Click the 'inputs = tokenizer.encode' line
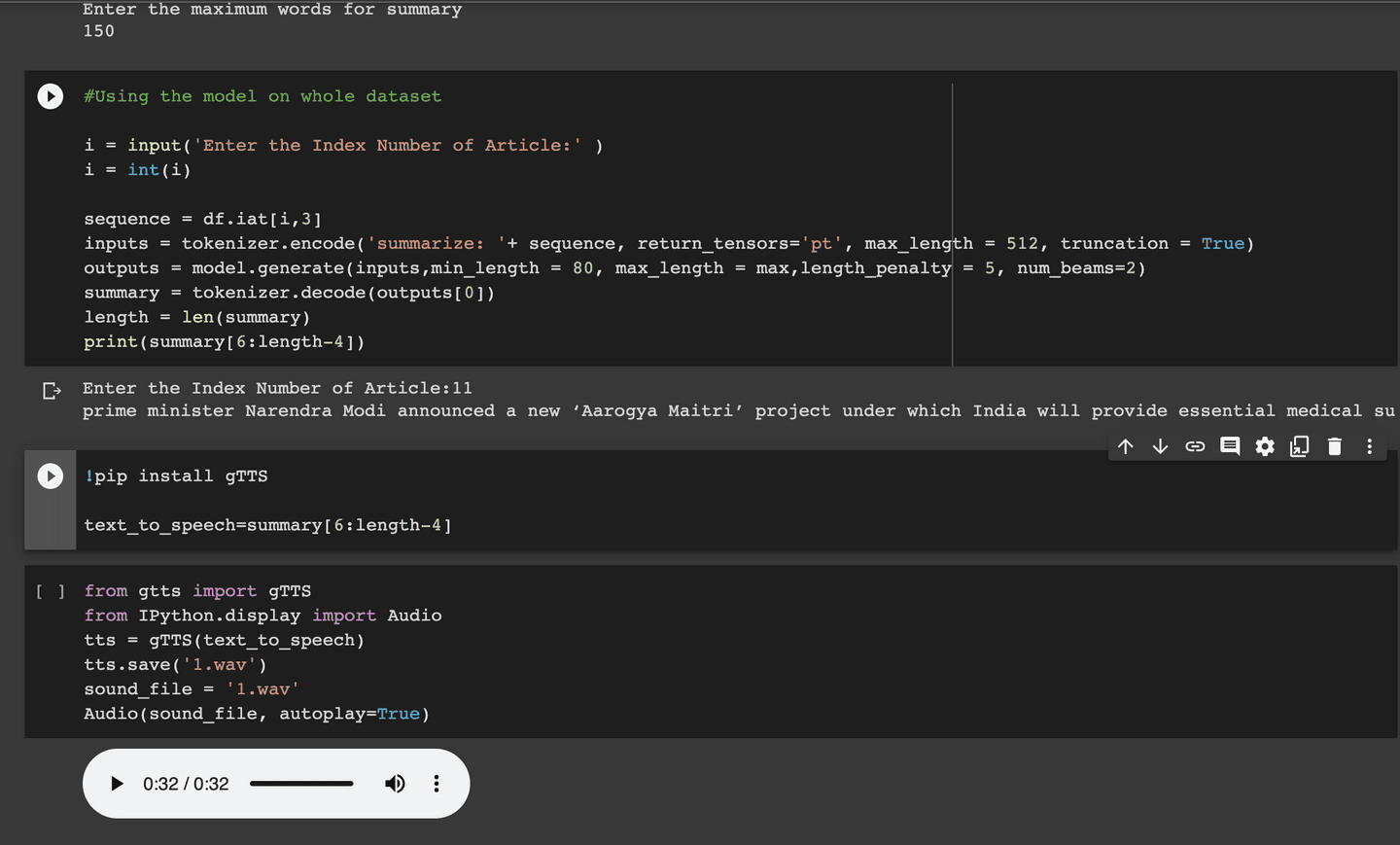Screen dimensions: 1400x845 (x=669, y=244)
